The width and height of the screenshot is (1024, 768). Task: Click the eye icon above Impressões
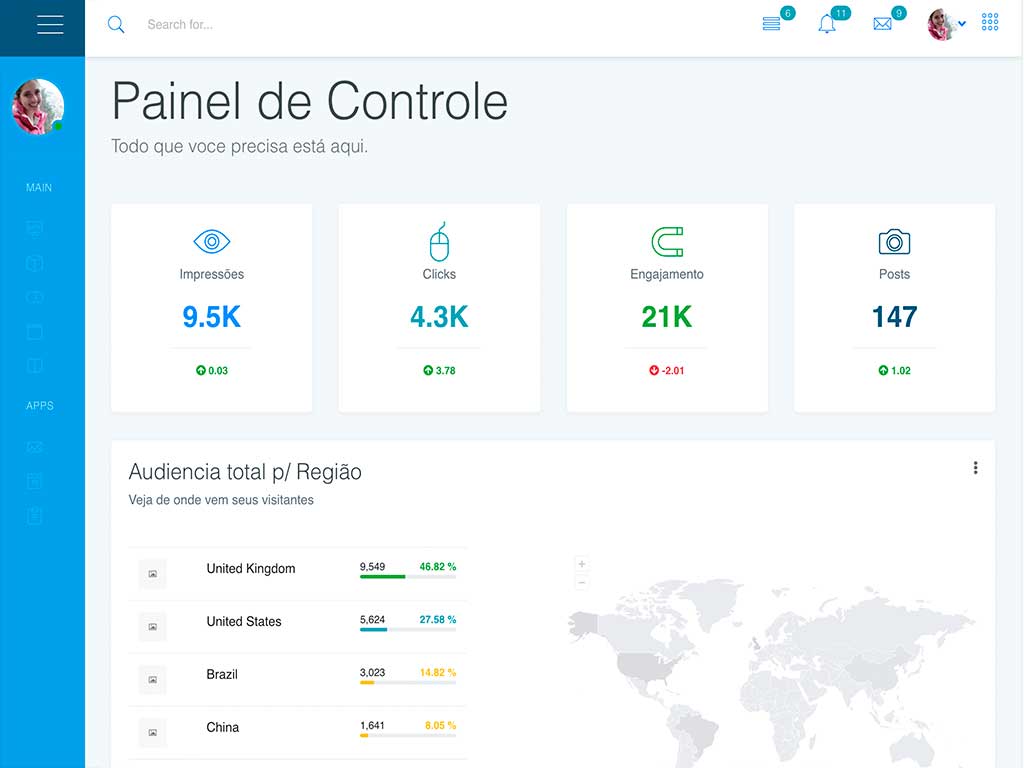point(211,241)
